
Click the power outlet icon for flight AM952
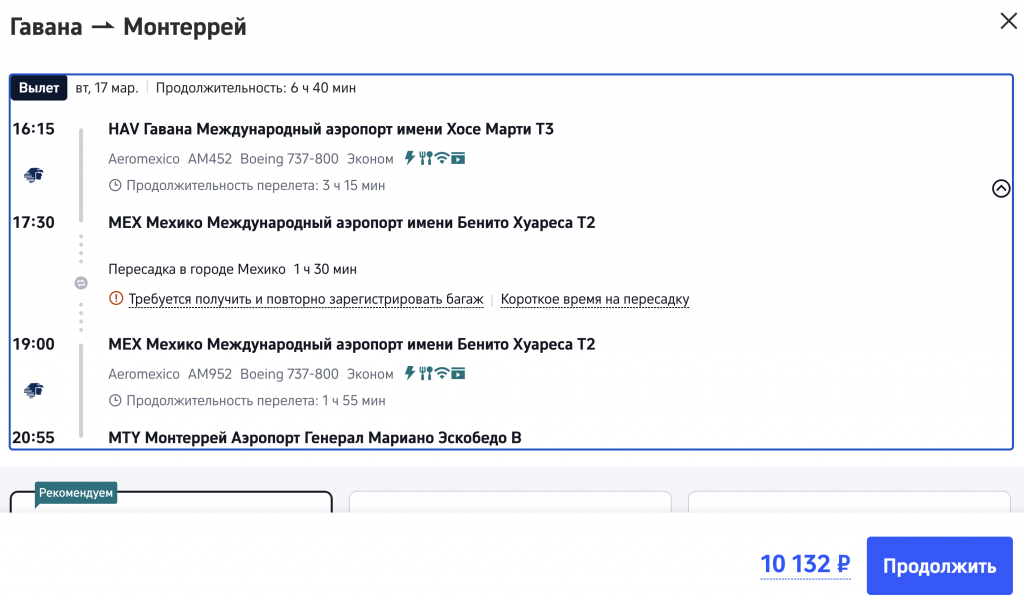click(409, 374)
